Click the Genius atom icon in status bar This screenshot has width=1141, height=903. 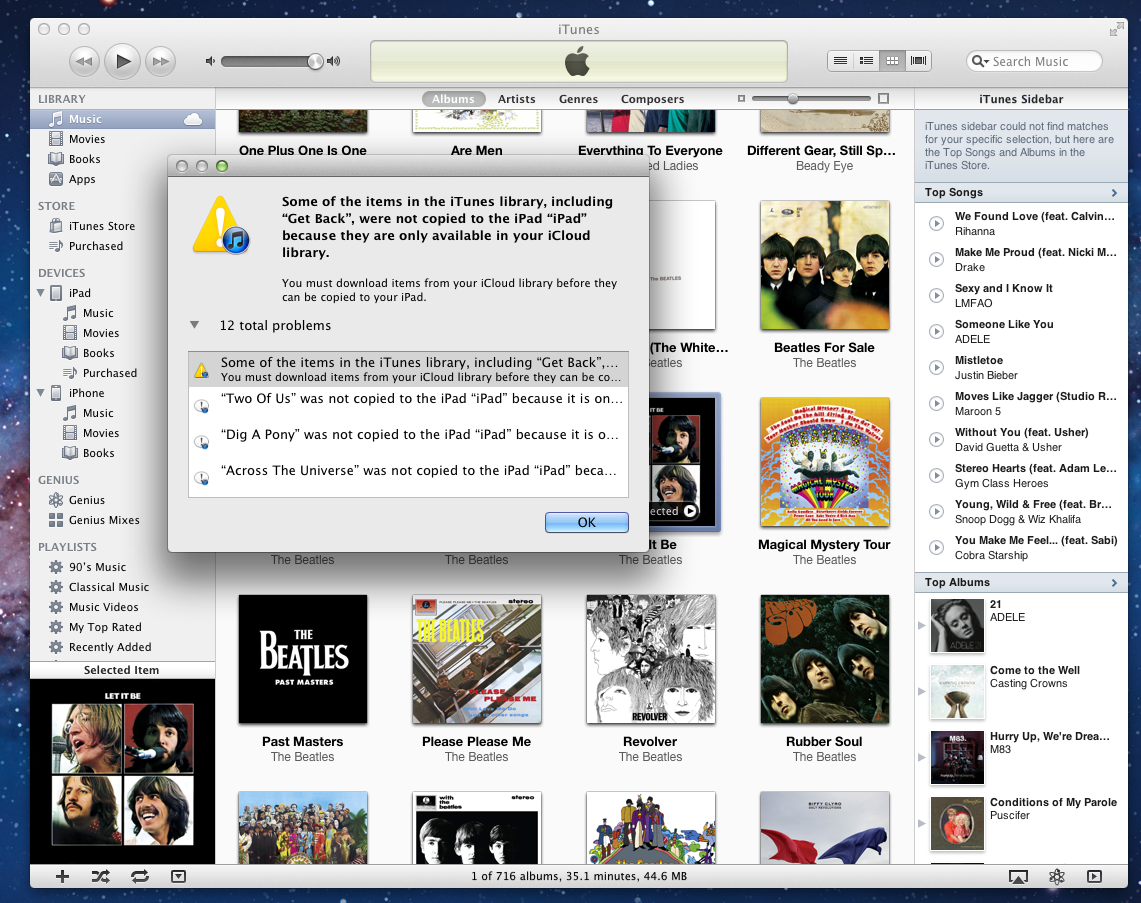pyautogui.click(x=1057, y=877)
